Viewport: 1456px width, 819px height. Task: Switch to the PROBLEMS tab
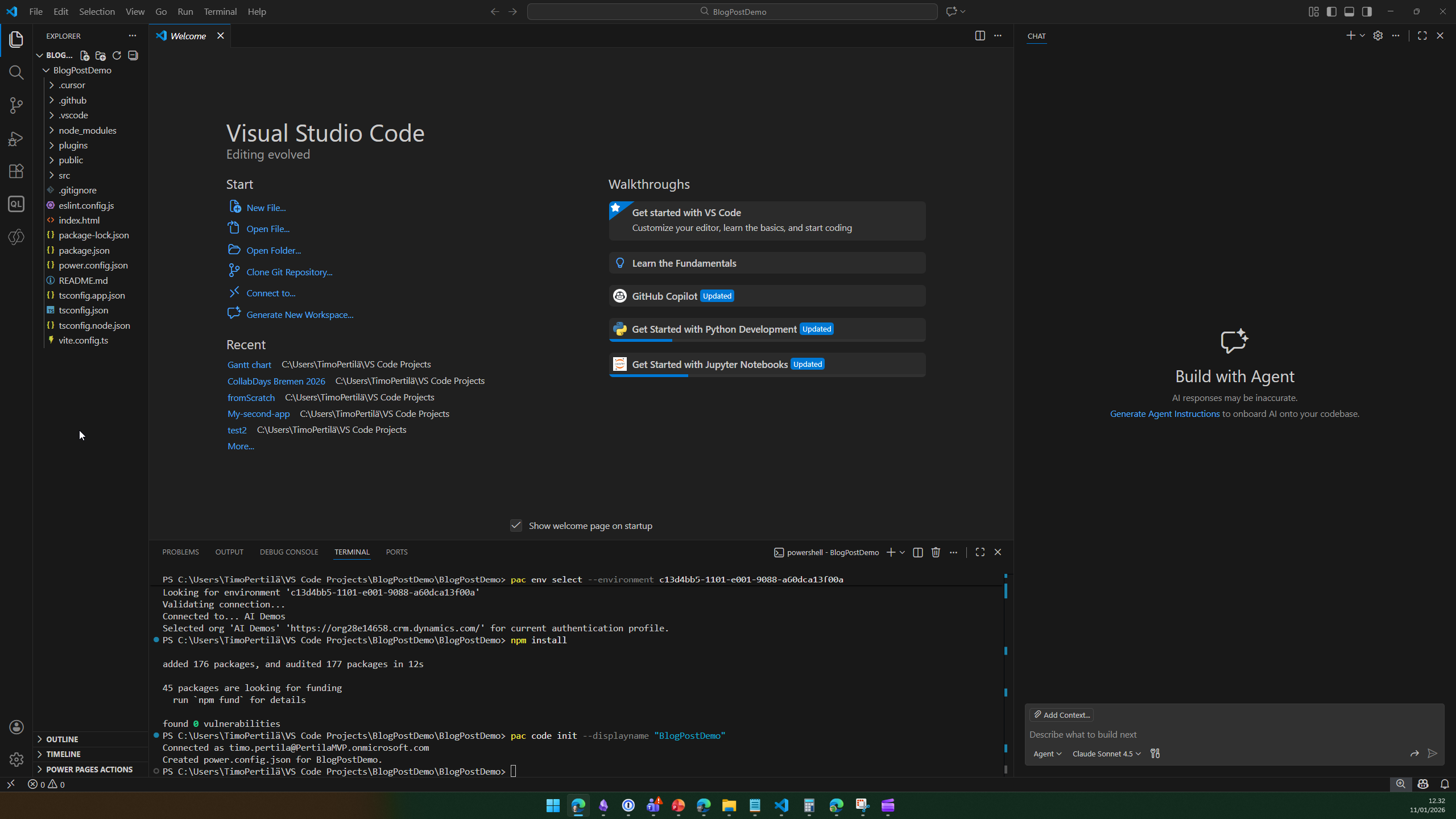pos(180,552)
